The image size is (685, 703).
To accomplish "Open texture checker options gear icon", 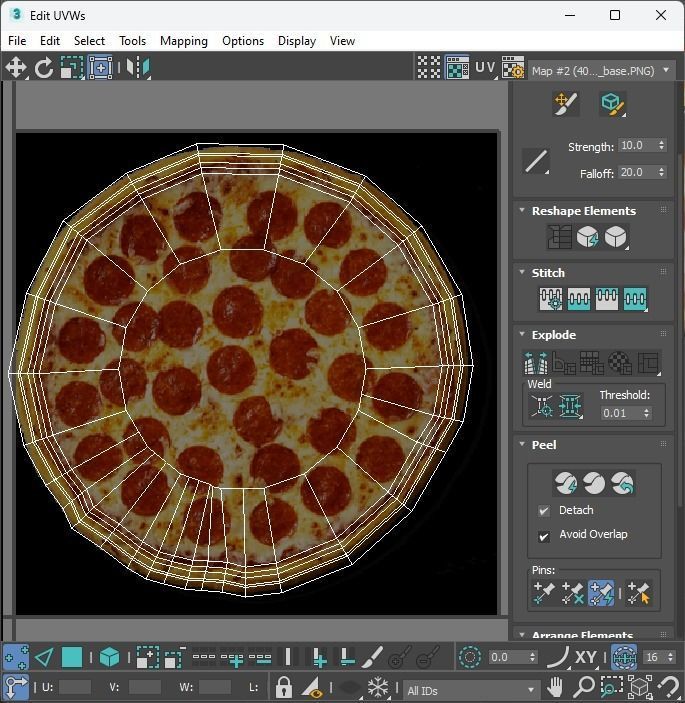I will [x=513, y=68].
